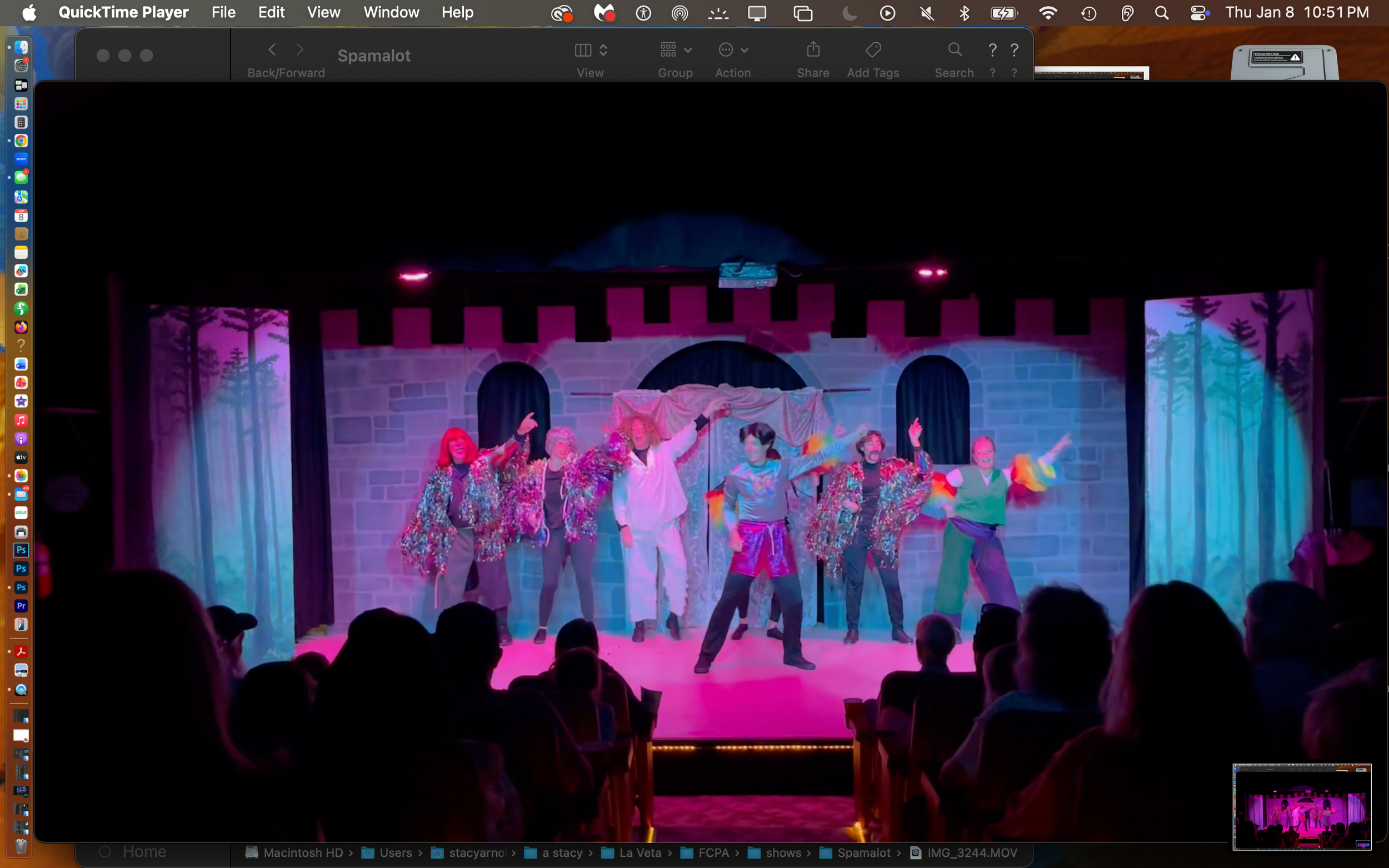
Task: Click the Search magnifier in Finder toolbar
Action: [955, 50]
